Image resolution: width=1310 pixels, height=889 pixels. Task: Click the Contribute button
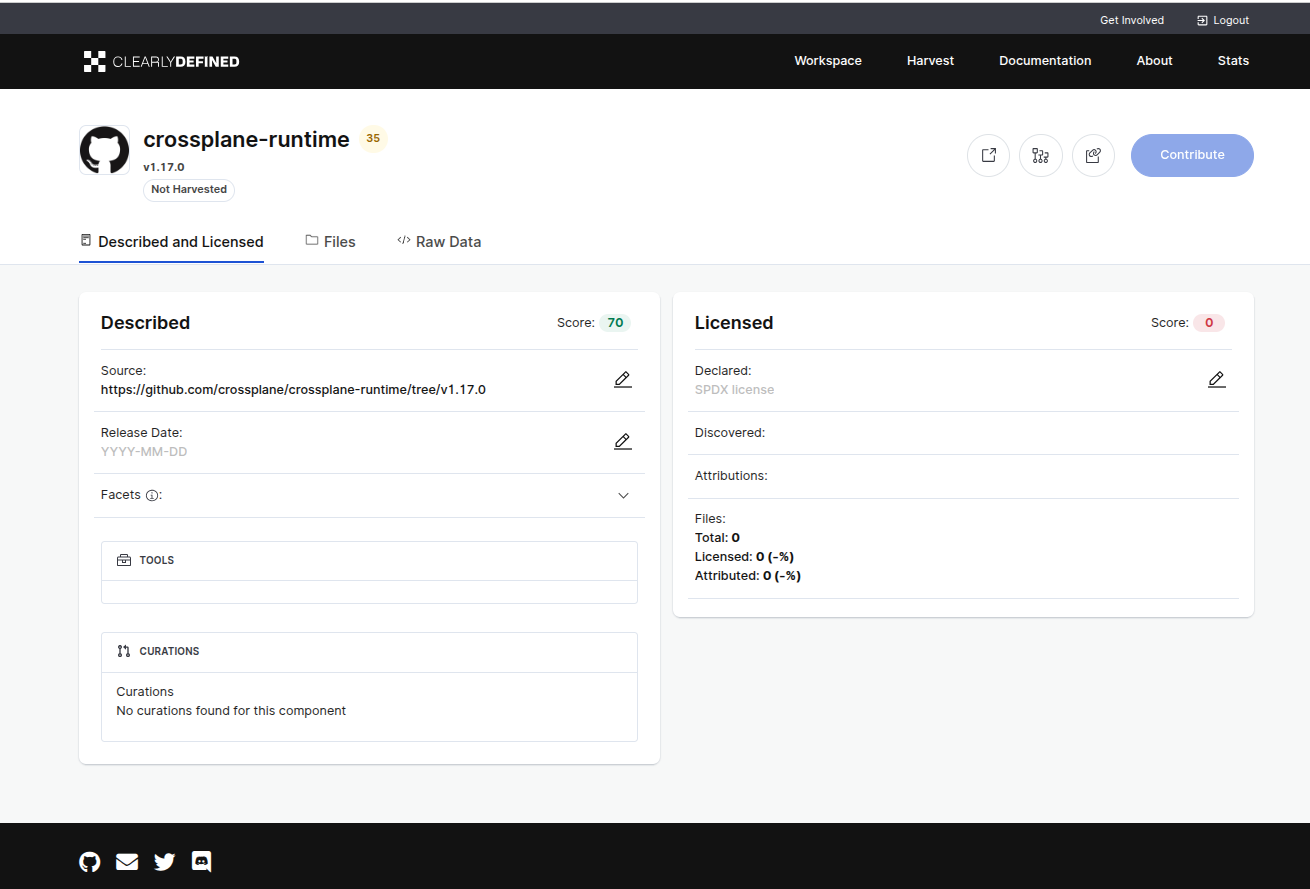[x=1192, y=155]
